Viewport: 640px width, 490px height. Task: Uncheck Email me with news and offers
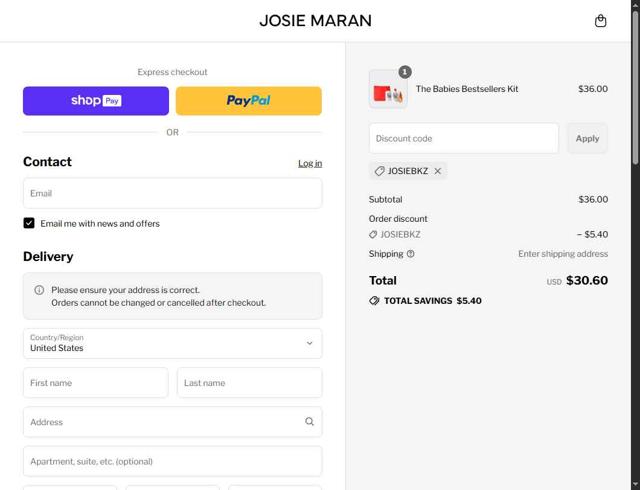[x=29, y=223]
